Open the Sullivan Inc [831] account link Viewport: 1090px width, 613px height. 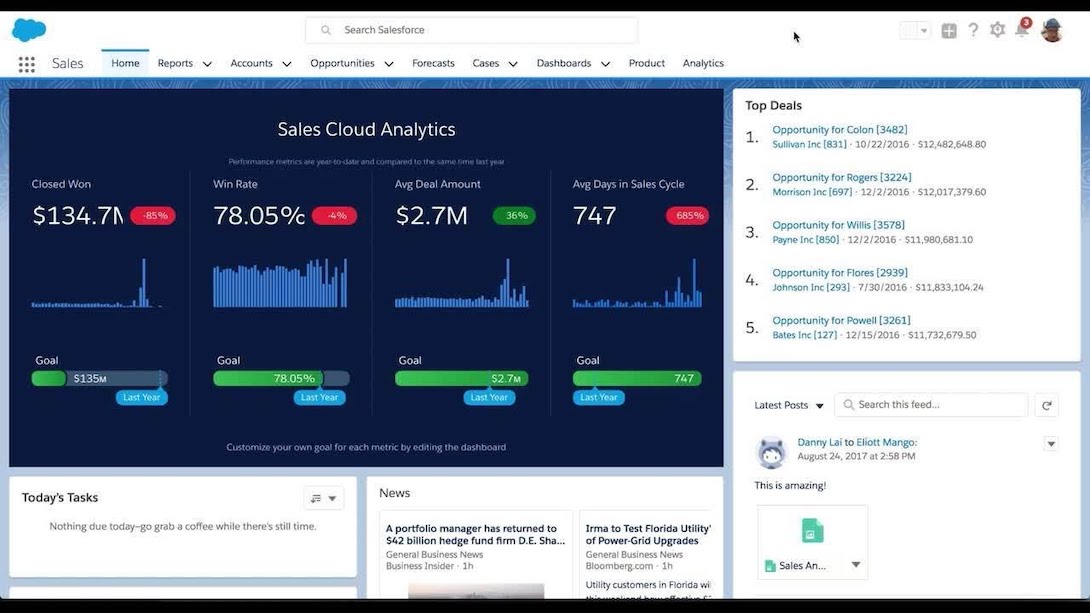809,145
